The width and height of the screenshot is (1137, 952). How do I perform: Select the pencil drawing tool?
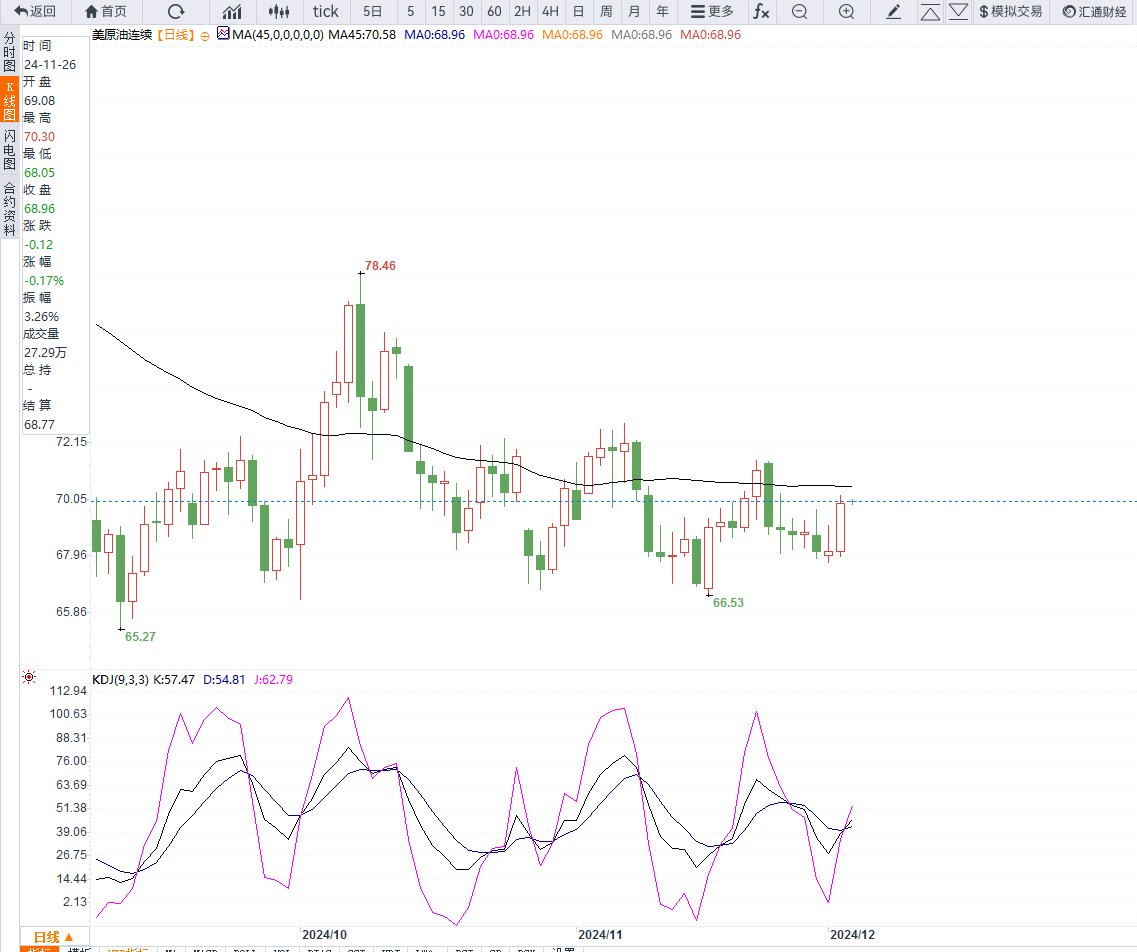pyautogui.click(x=894, y=12)
